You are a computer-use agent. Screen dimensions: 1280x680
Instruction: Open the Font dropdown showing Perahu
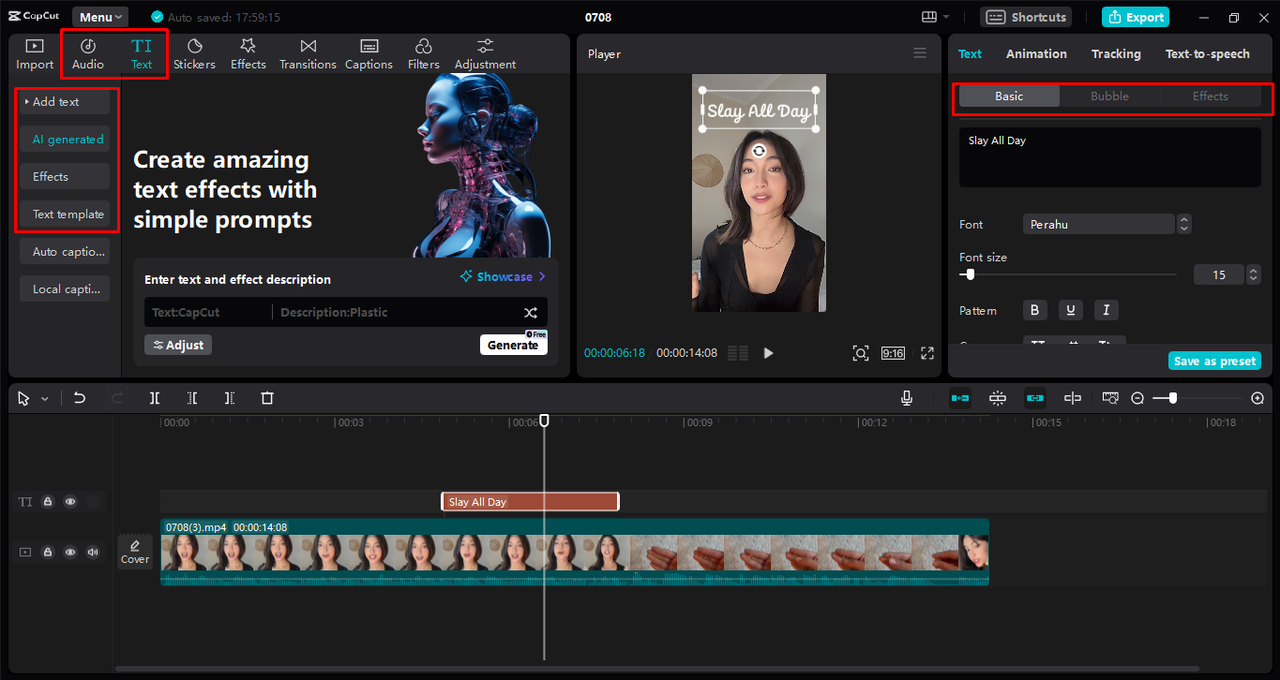coord(1098,224)
